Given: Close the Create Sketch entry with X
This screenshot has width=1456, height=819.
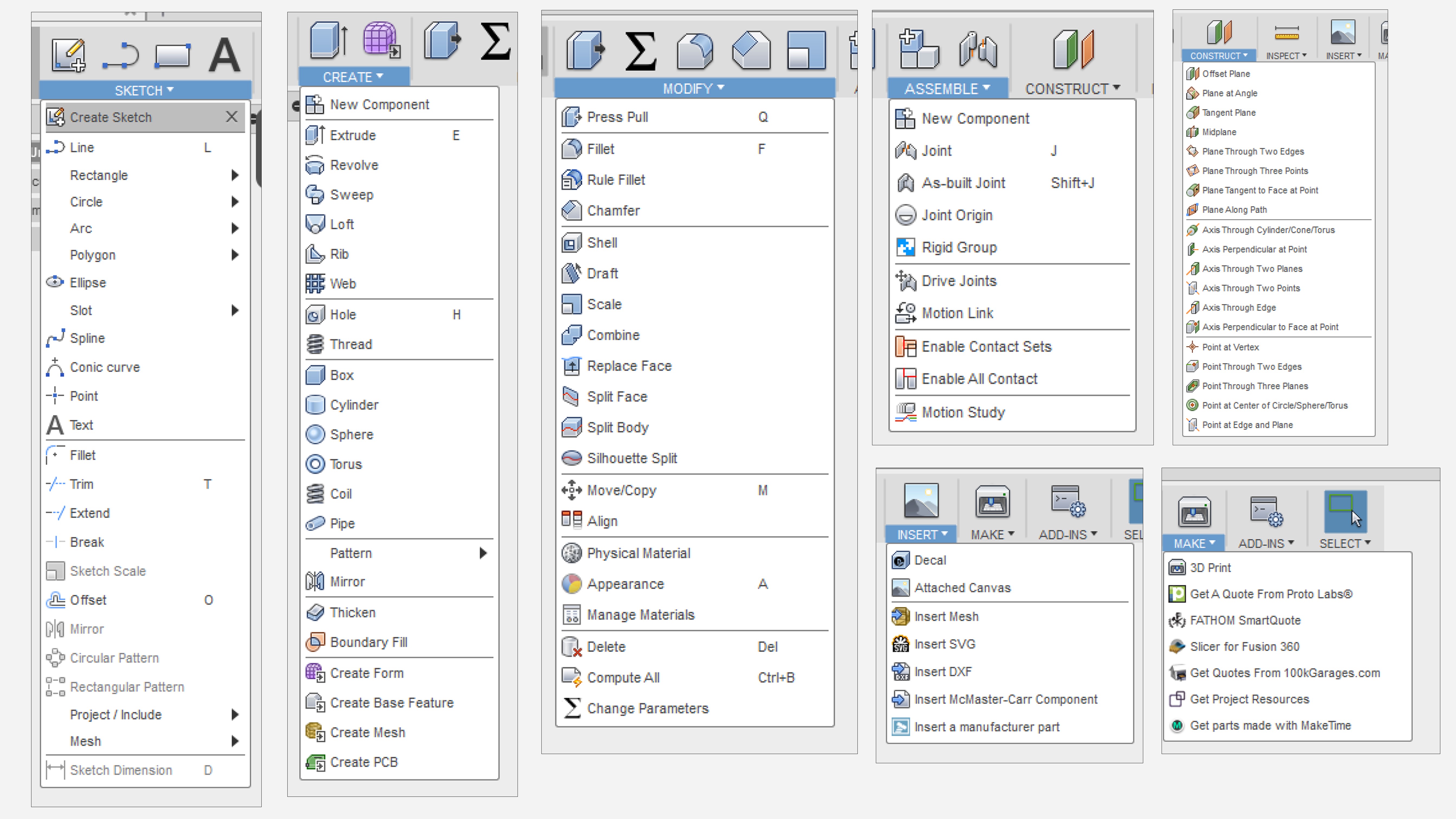Looking at the screenshot, I should pyautogui.click(x=231, y=117).
